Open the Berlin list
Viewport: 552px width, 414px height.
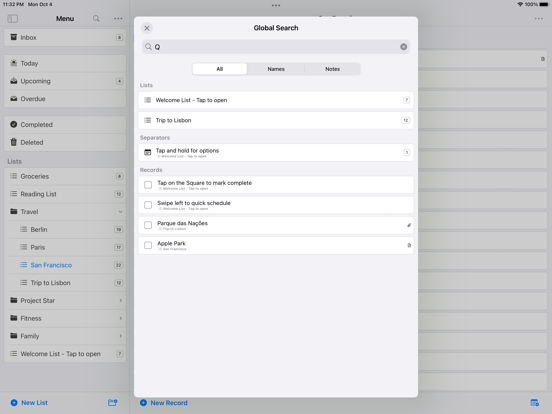coord(65,230)
